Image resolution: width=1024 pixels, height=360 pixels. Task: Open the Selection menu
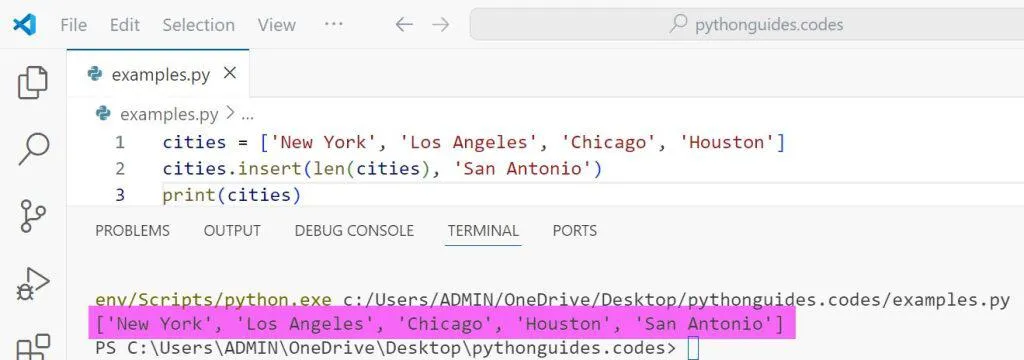[199, 25]
